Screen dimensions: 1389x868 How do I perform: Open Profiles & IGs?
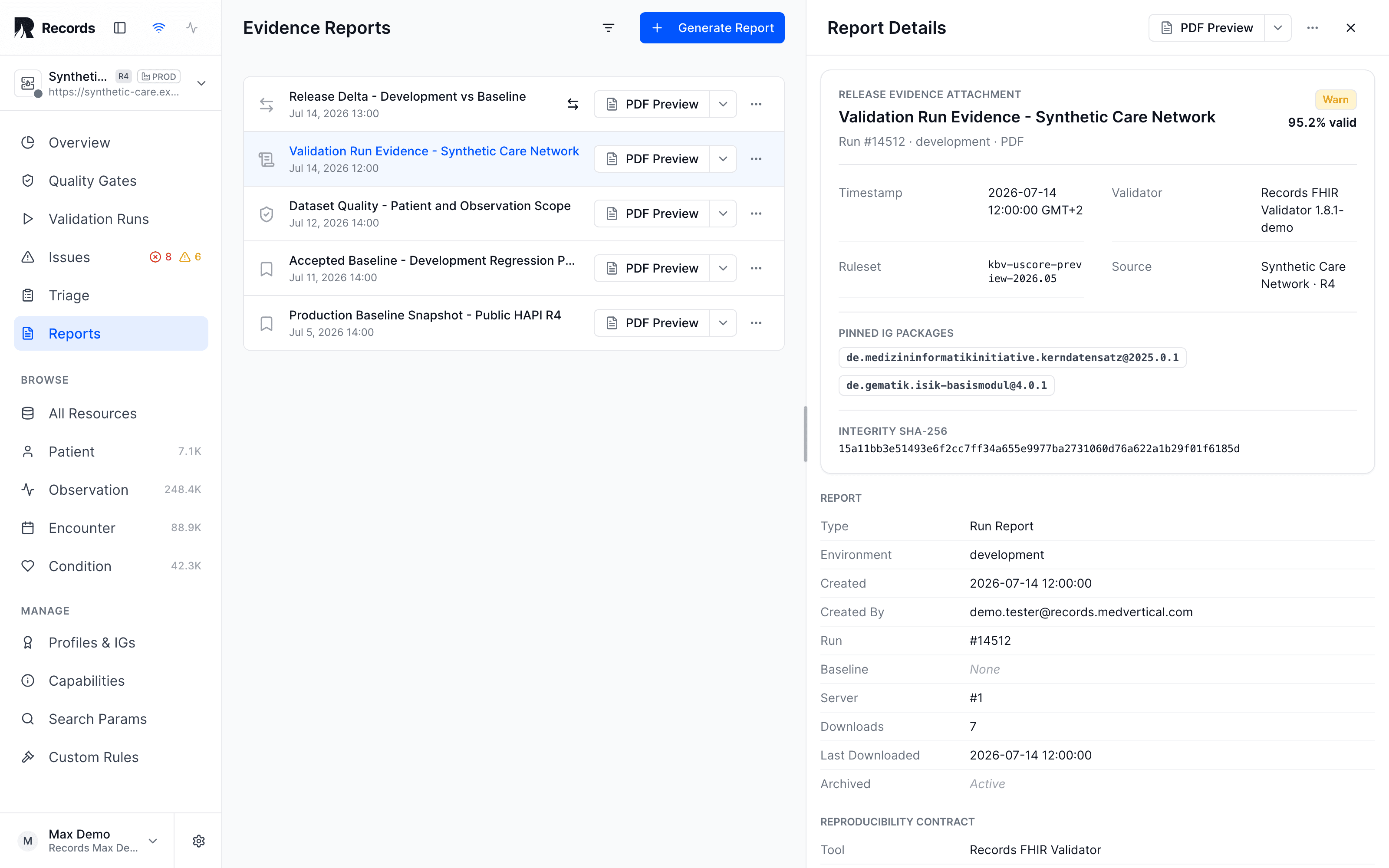[111, 642]
